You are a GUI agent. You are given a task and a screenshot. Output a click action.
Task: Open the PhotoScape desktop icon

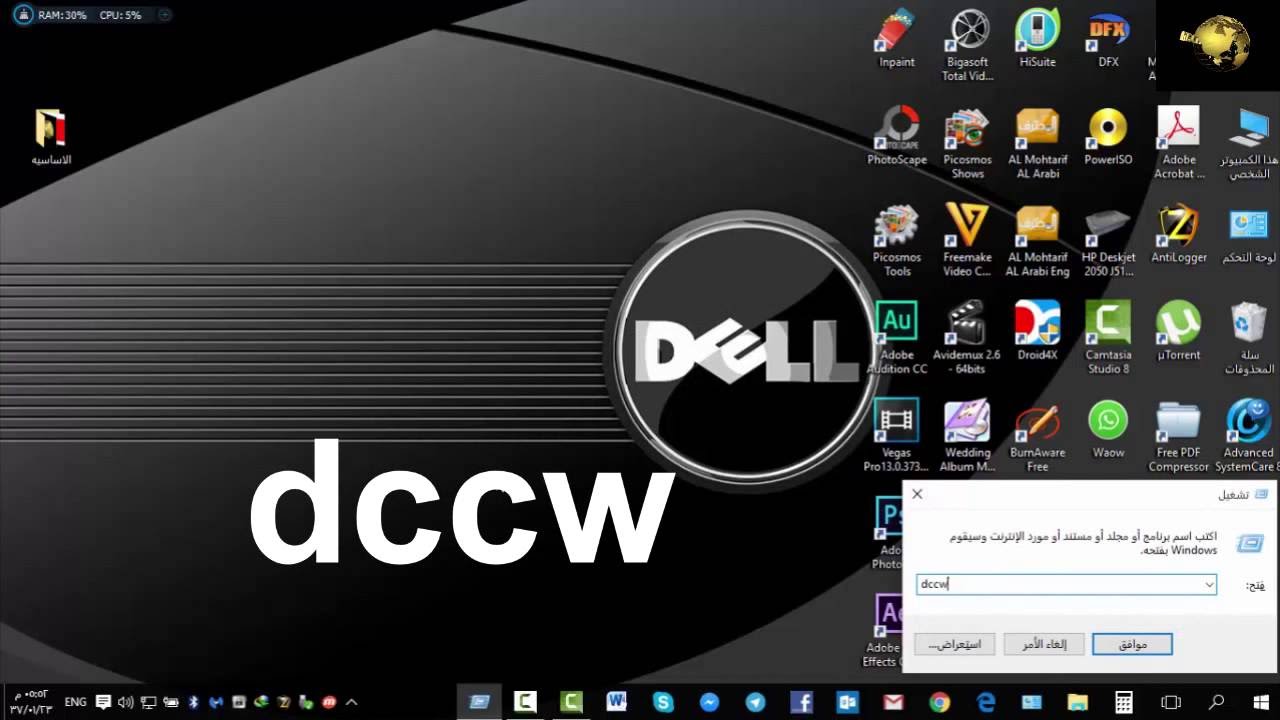click(897, 137)
